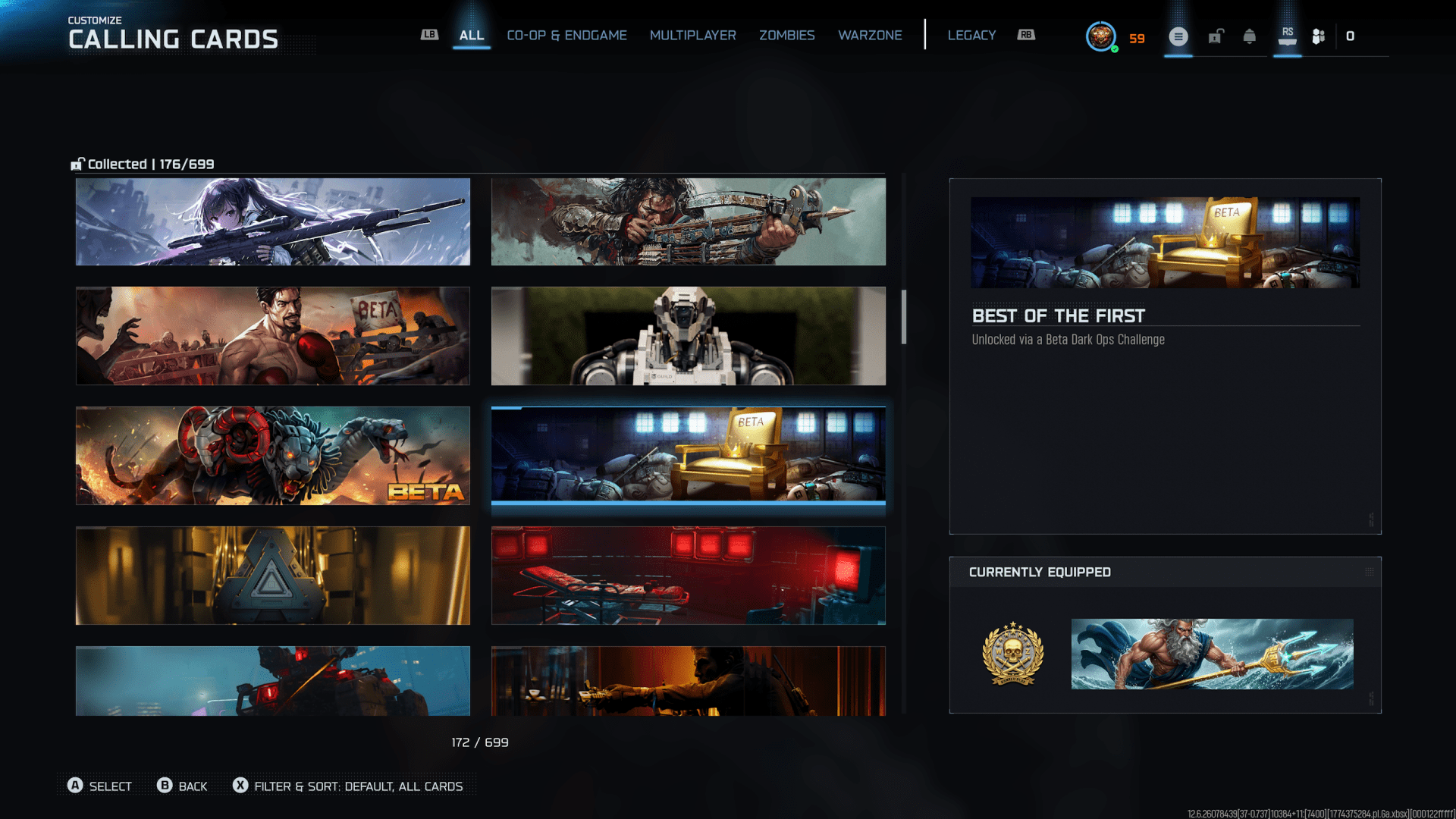1456x819 pixels.
Task: Click the equipped gold skull emblem
Action: (1012, 654)
